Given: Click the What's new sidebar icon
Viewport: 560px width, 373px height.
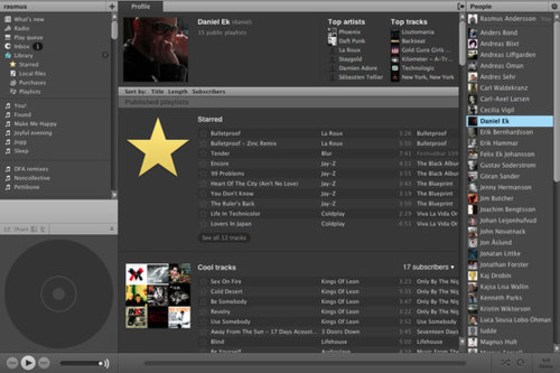Looking at the screenshot, I should [x=8, y=19].
